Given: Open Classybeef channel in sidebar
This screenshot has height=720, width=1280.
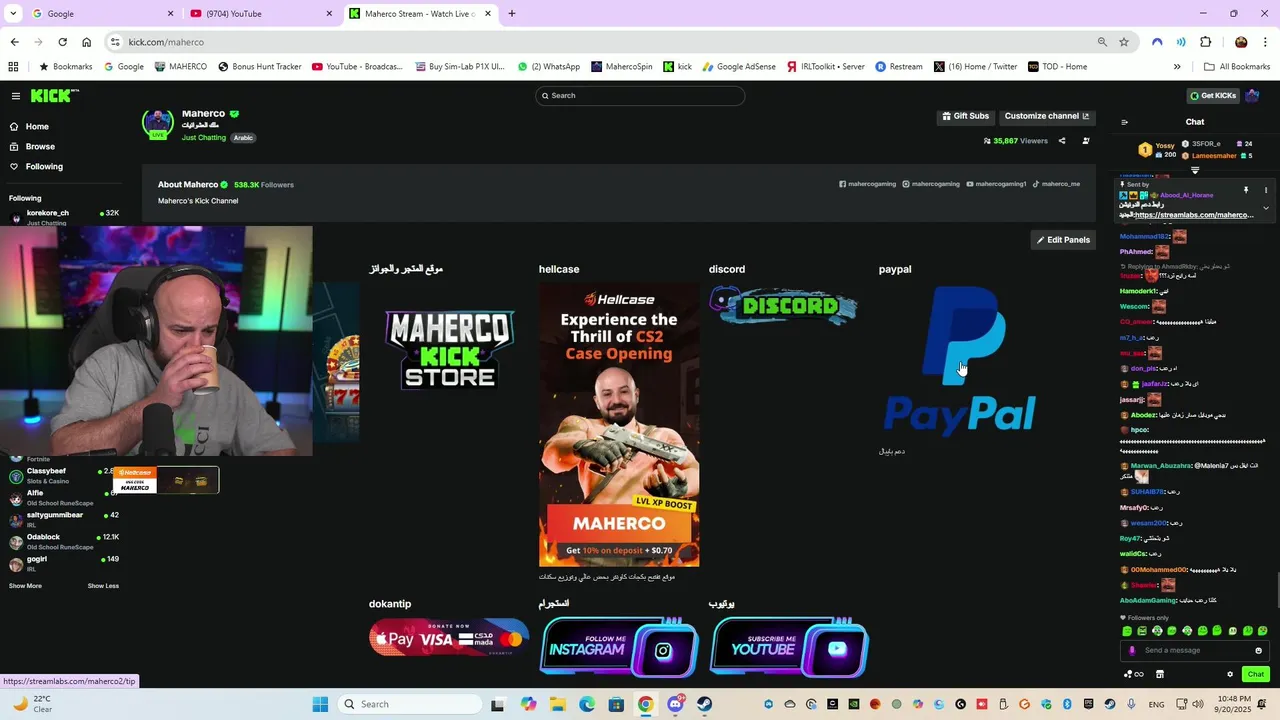Looking at the screenshot, I should click(62, 476).
